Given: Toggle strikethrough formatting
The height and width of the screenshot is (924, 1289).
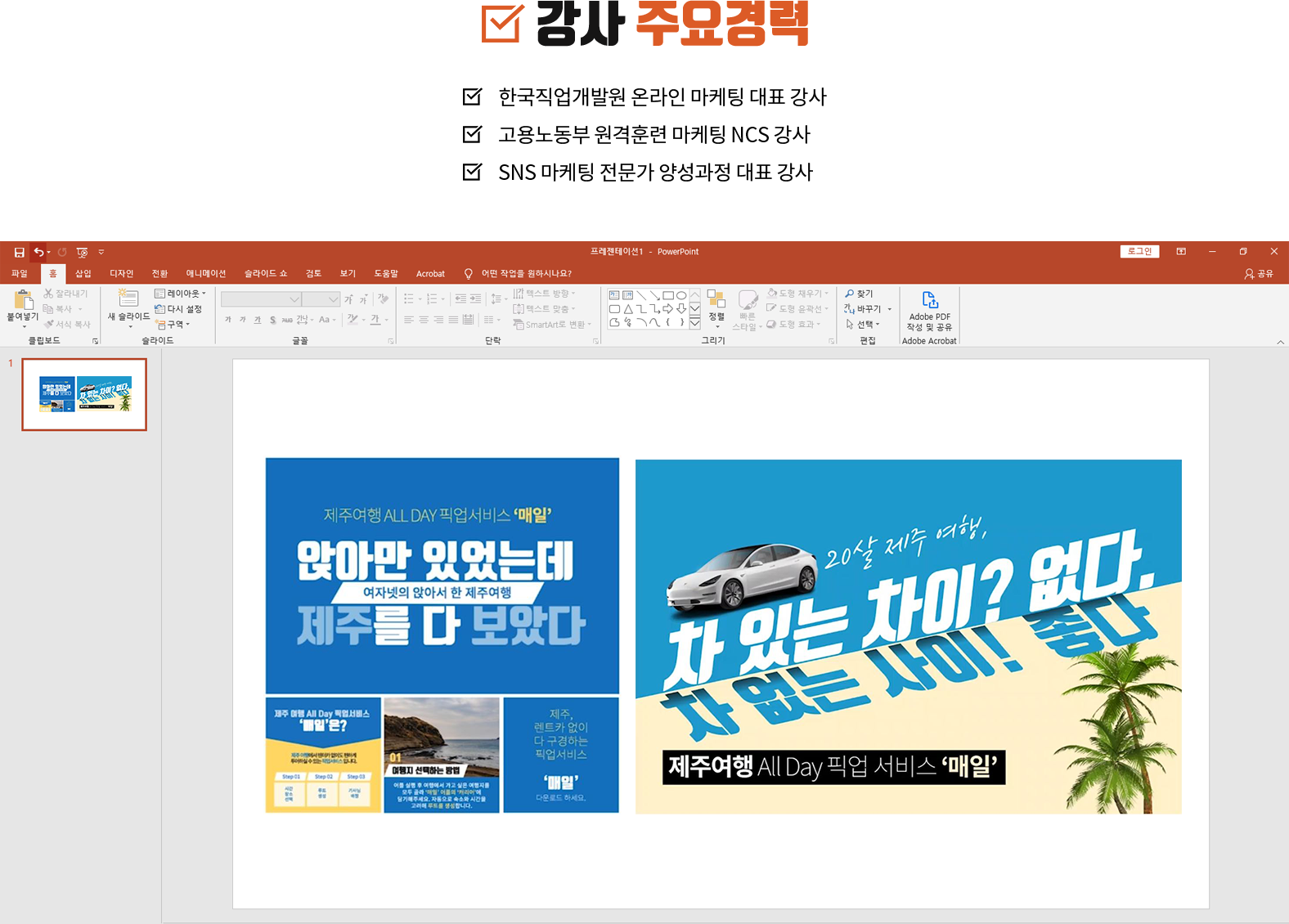Looking at the screenshot, I should click(287, 320).
